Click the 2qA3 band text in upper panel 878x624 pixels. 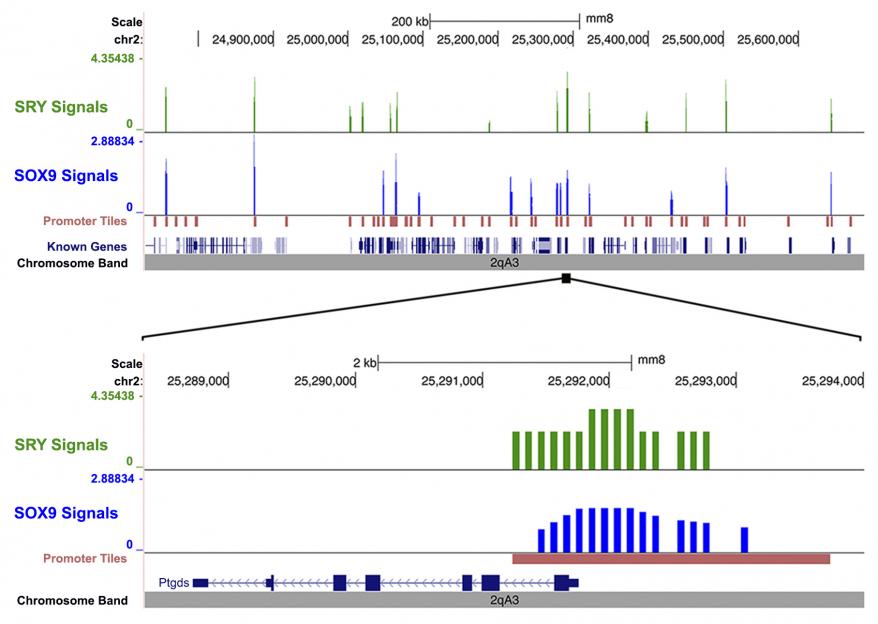[x=504, y=263]
